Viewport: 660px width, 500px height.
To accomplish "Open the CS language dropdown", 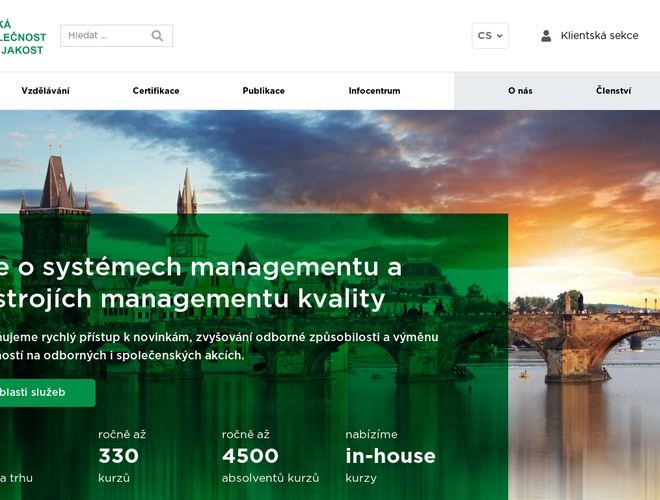I will (x=490, y=36).
